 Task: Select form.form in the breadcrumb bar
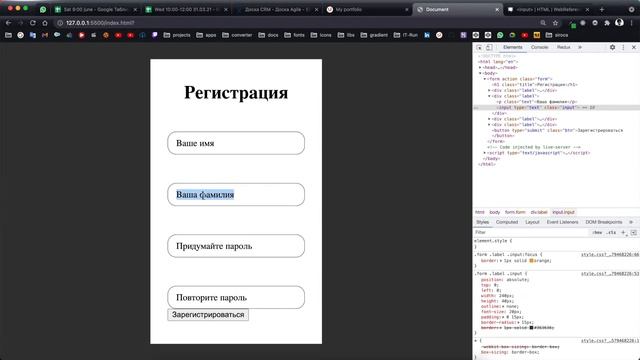(x=515, y=212)
